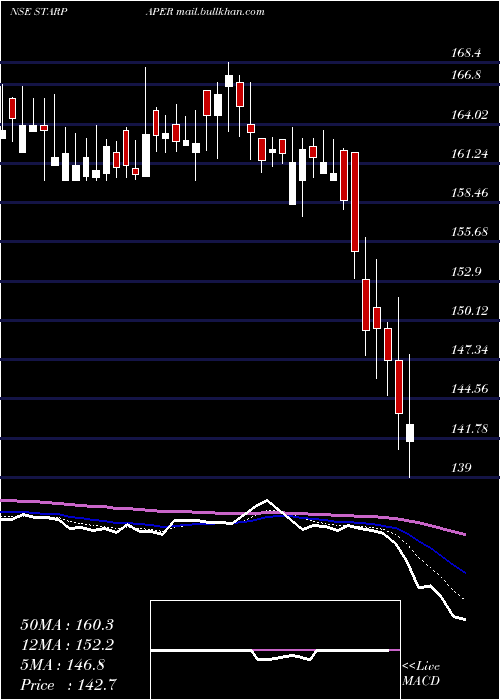This screenshot has height=700, width=500.
Task: Click the 12MA : 152.2 readout
Action: point(67,645)
